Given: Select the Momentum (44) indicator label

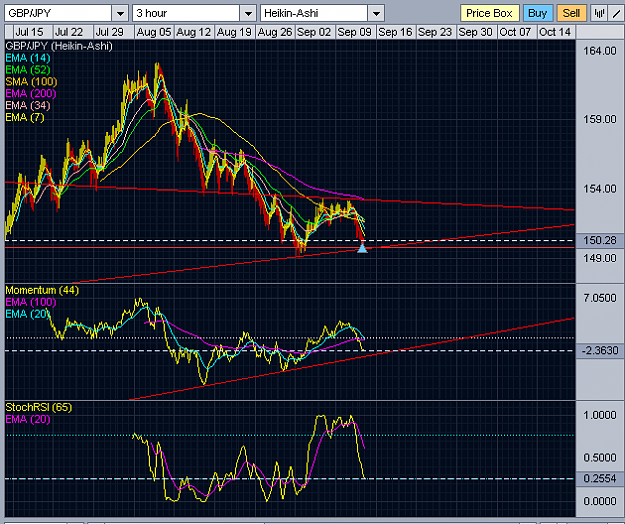Looking at the screenshot, I should click(x=42, y=290).
